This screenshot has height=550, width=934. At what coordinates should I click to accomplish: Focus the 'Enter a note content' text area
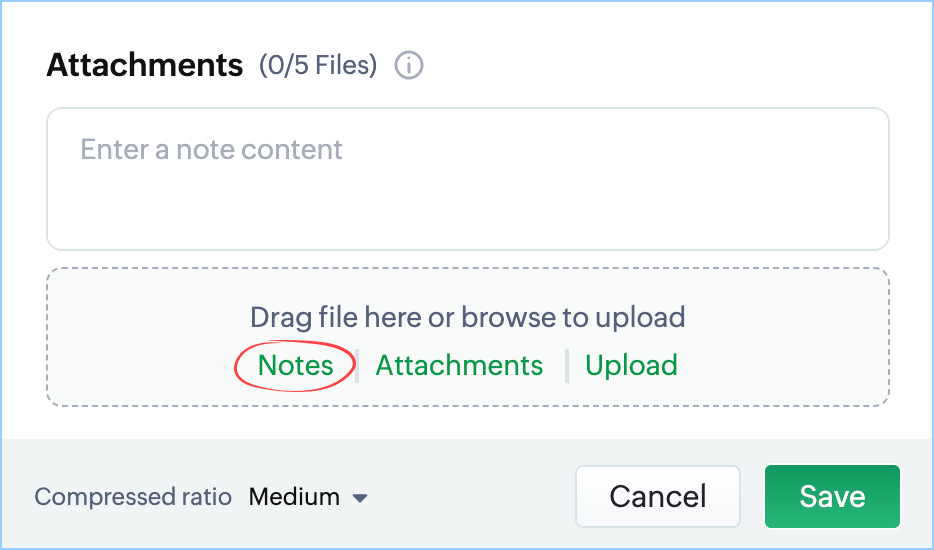(x=468, y=179)
